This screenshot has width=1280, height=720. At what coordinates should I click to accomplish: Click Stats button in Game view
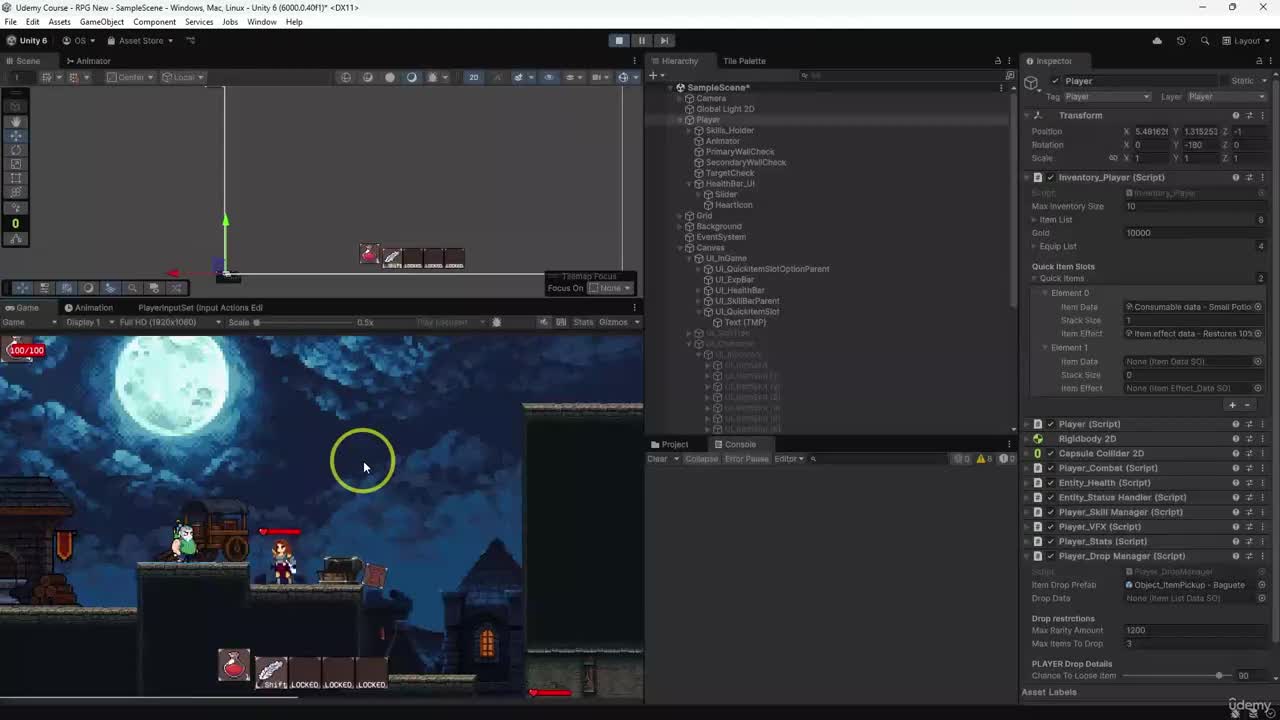click(x=583, y=322)
